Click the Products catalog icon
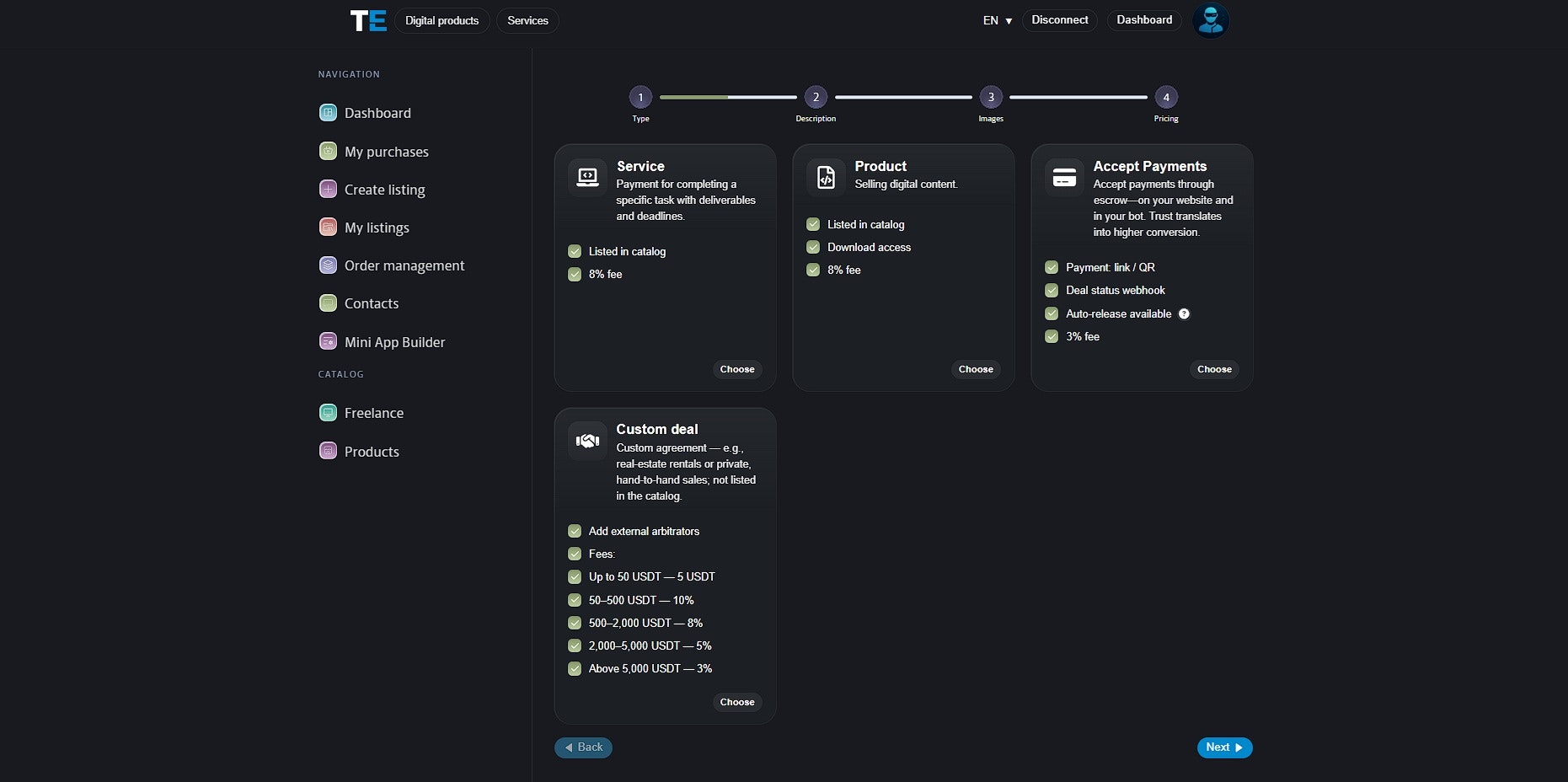1568x782 pixels. (329, 452)
